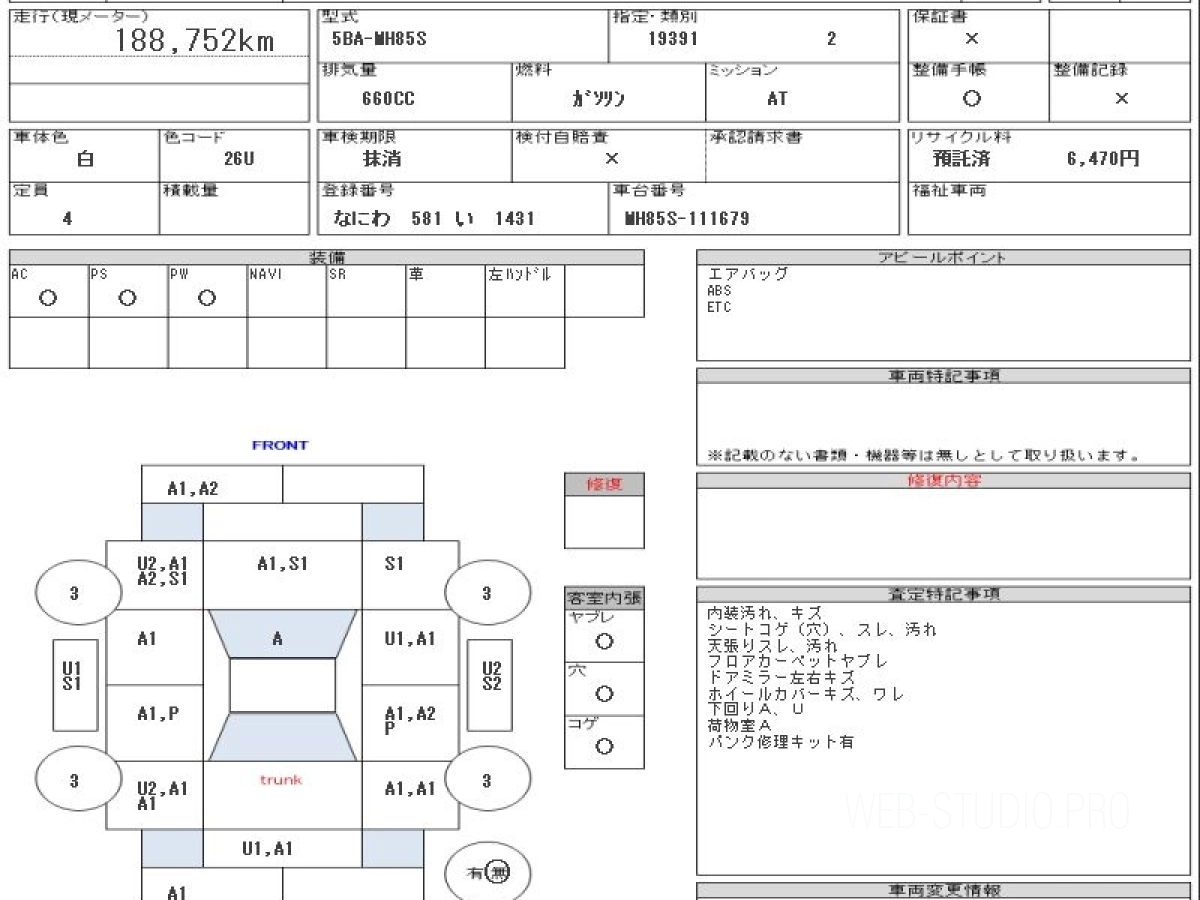Select エアバッグ in appeal points

pyautogui.click(x=748, y=274)
